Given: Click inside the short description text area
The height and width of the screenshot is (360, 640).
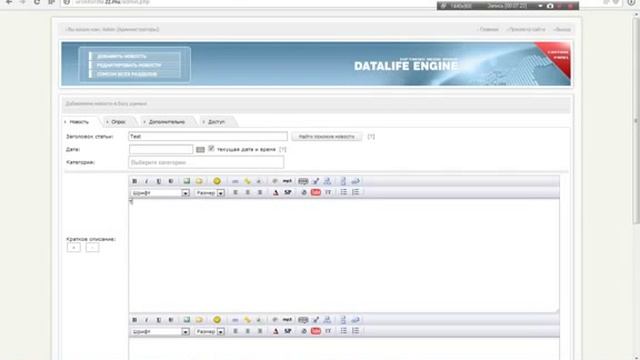Looking at the screenshot, I should click(x=344, y=256).
